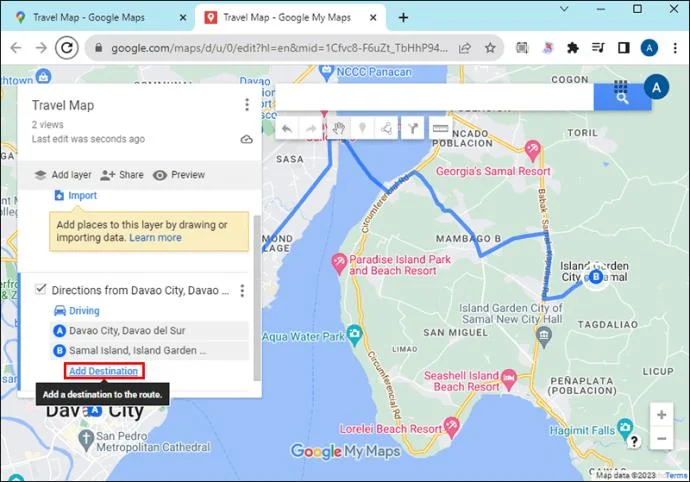Click Seashell Island Beach Resort marker
The height and width of the screenshot is (482, 690).
point(509,379)
